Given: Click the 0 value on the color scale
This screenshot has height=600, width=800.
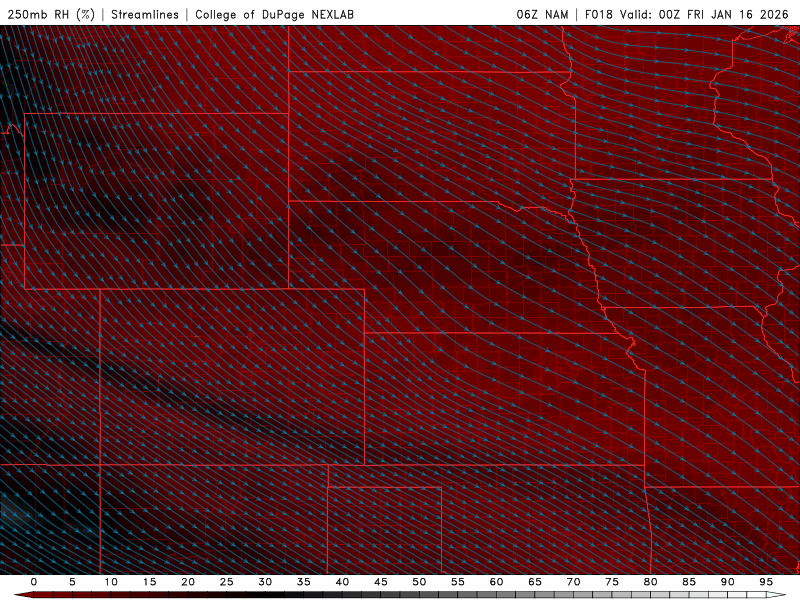Looking at the screenshot, I should pyautogui.click(x=34, y=582).
